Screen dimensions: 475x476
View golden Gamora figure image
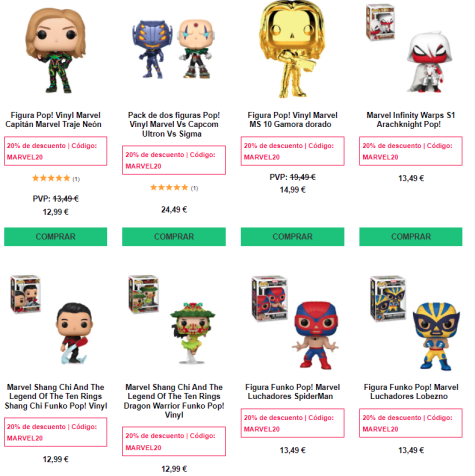click(x=292, y=49)
